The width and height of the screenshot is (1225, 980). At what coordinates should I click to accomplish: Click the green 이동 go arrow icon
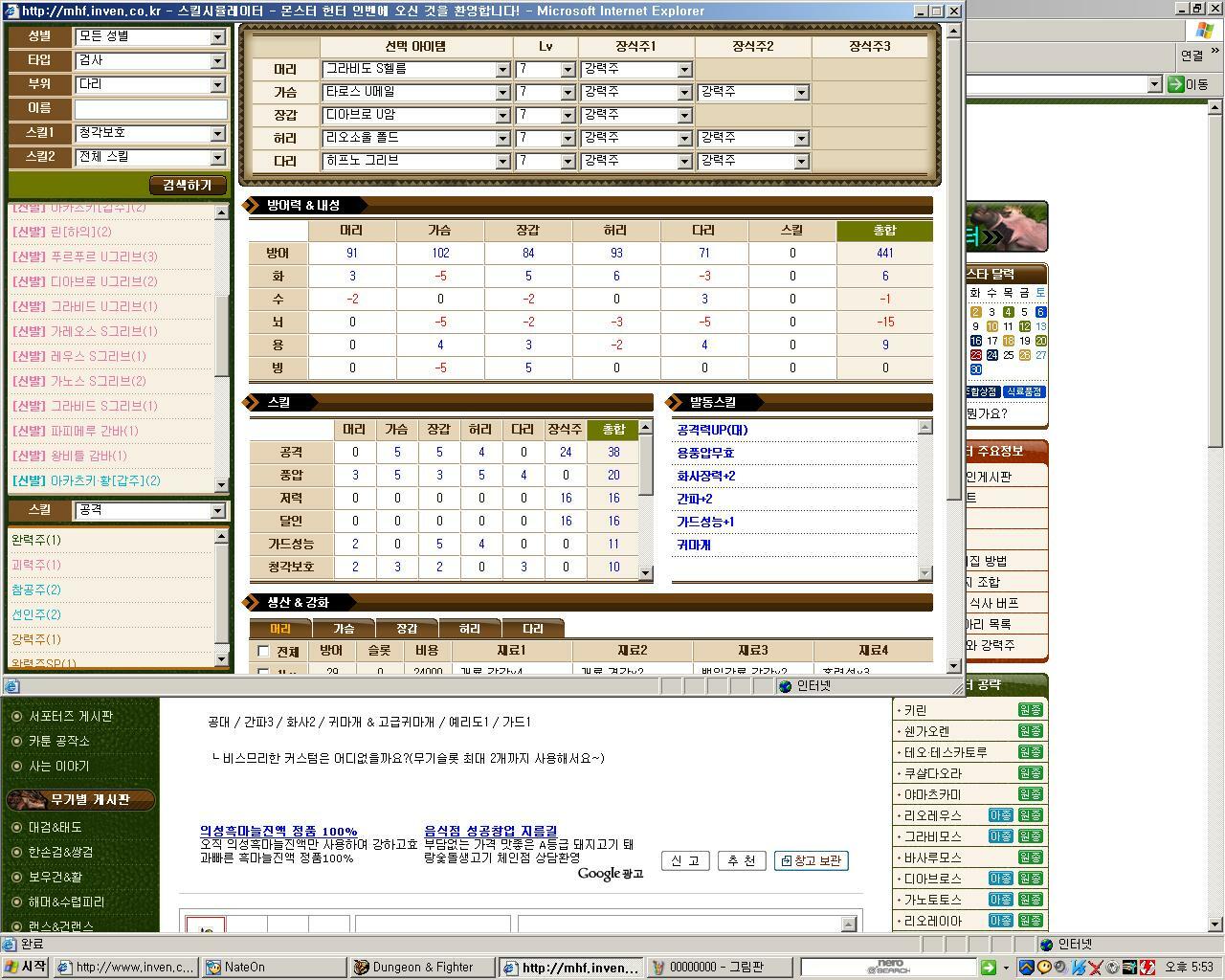(x=1176, y=84)
